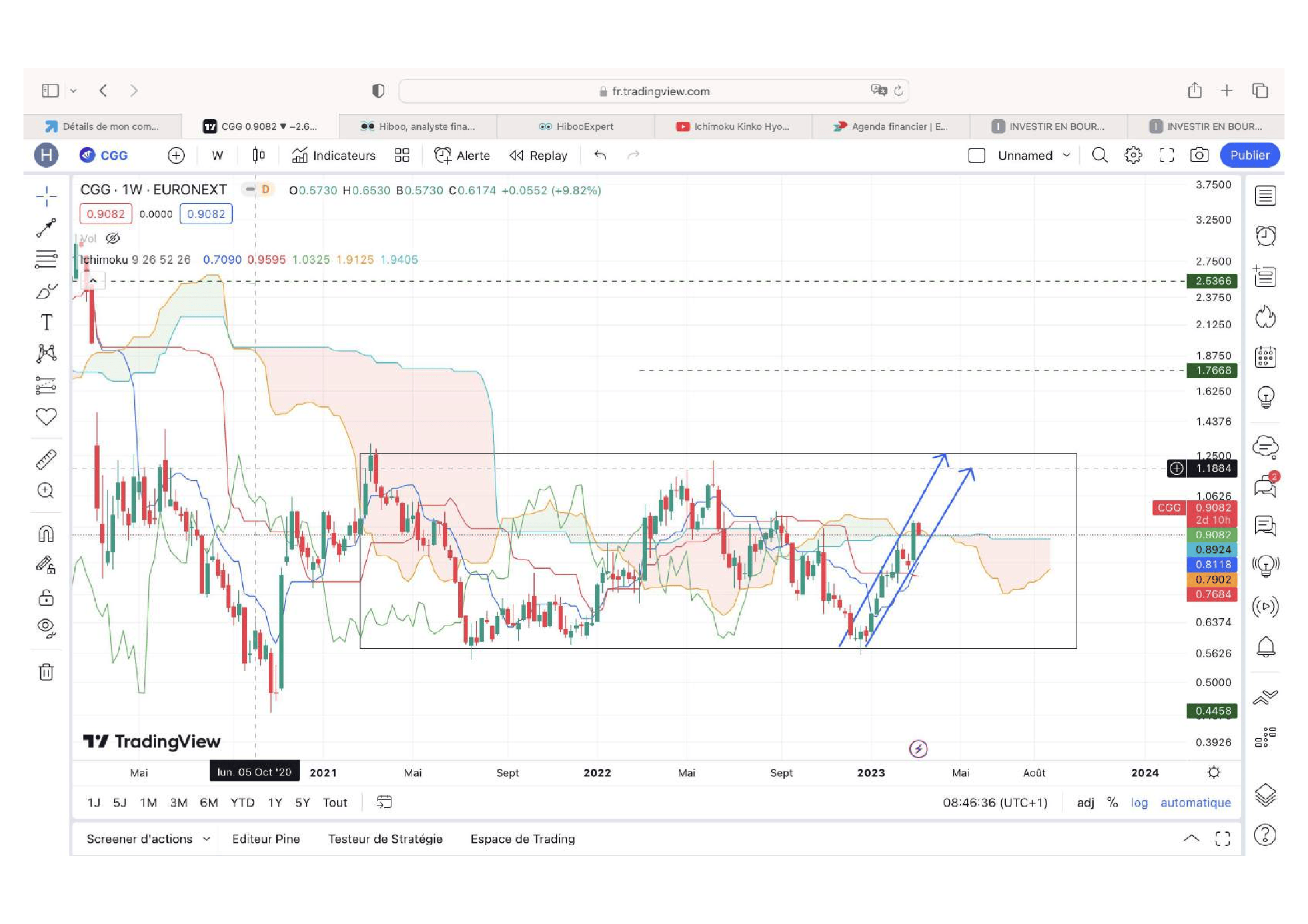Image resolution: width=1308 pixels, height=924 pixels.
Task: Toggle Vol indicator visibility eye icon
Action: pyautogui.click(x=113, y=239)
